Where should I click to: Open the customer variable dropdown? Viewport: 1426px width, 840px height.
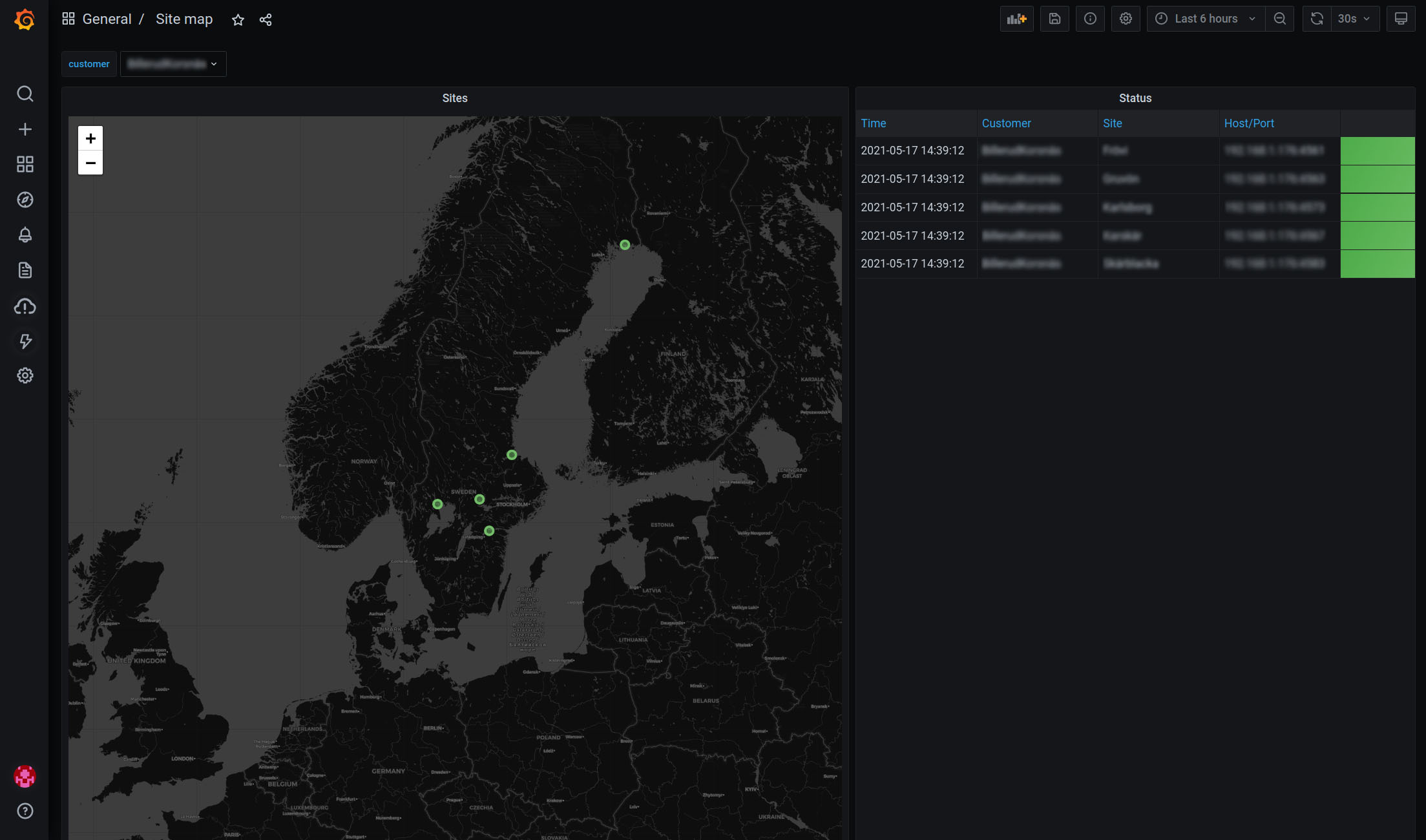[x=173, y=64]
